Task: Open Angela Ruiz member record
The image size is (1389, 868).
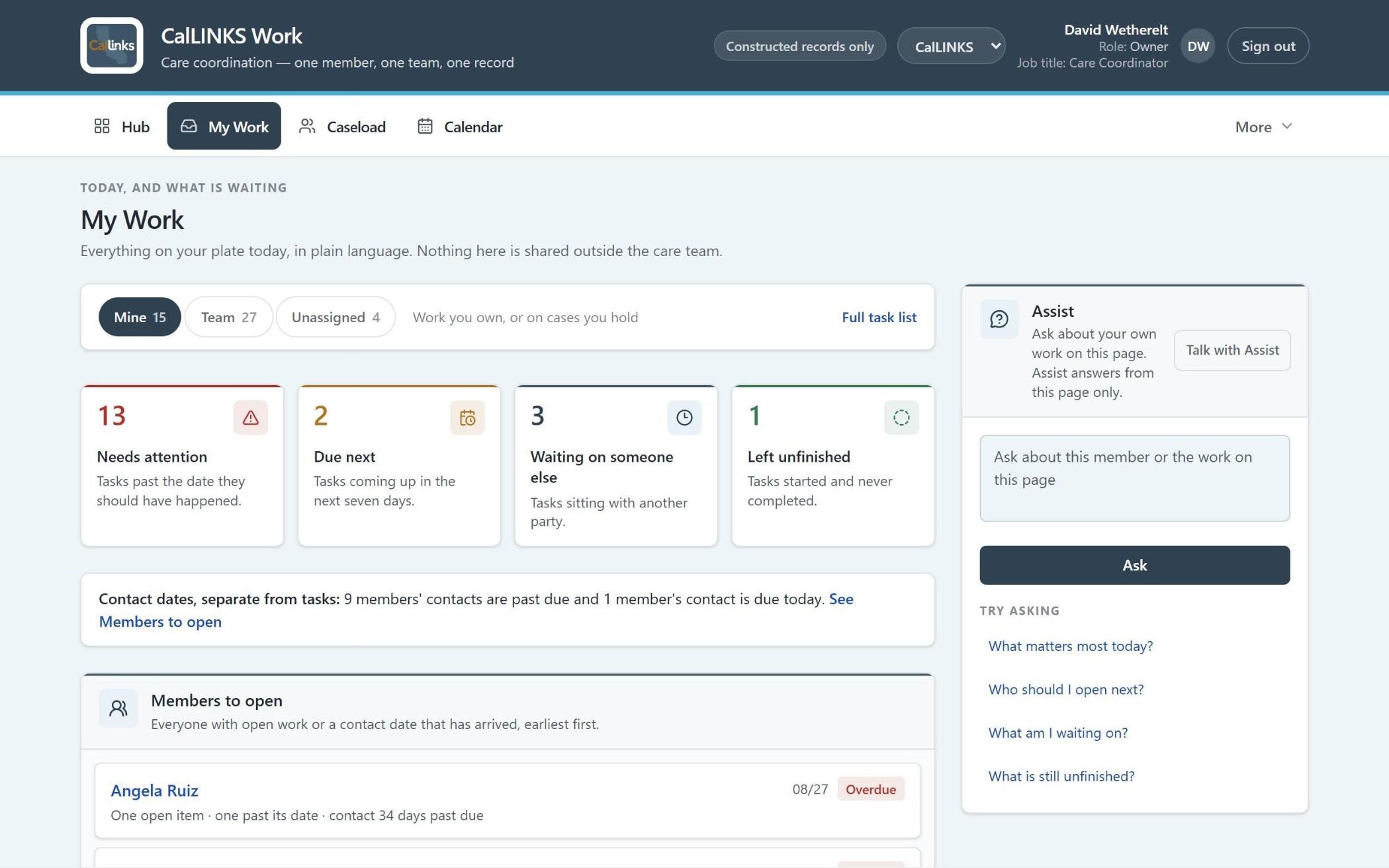Action: coord(154,791)
